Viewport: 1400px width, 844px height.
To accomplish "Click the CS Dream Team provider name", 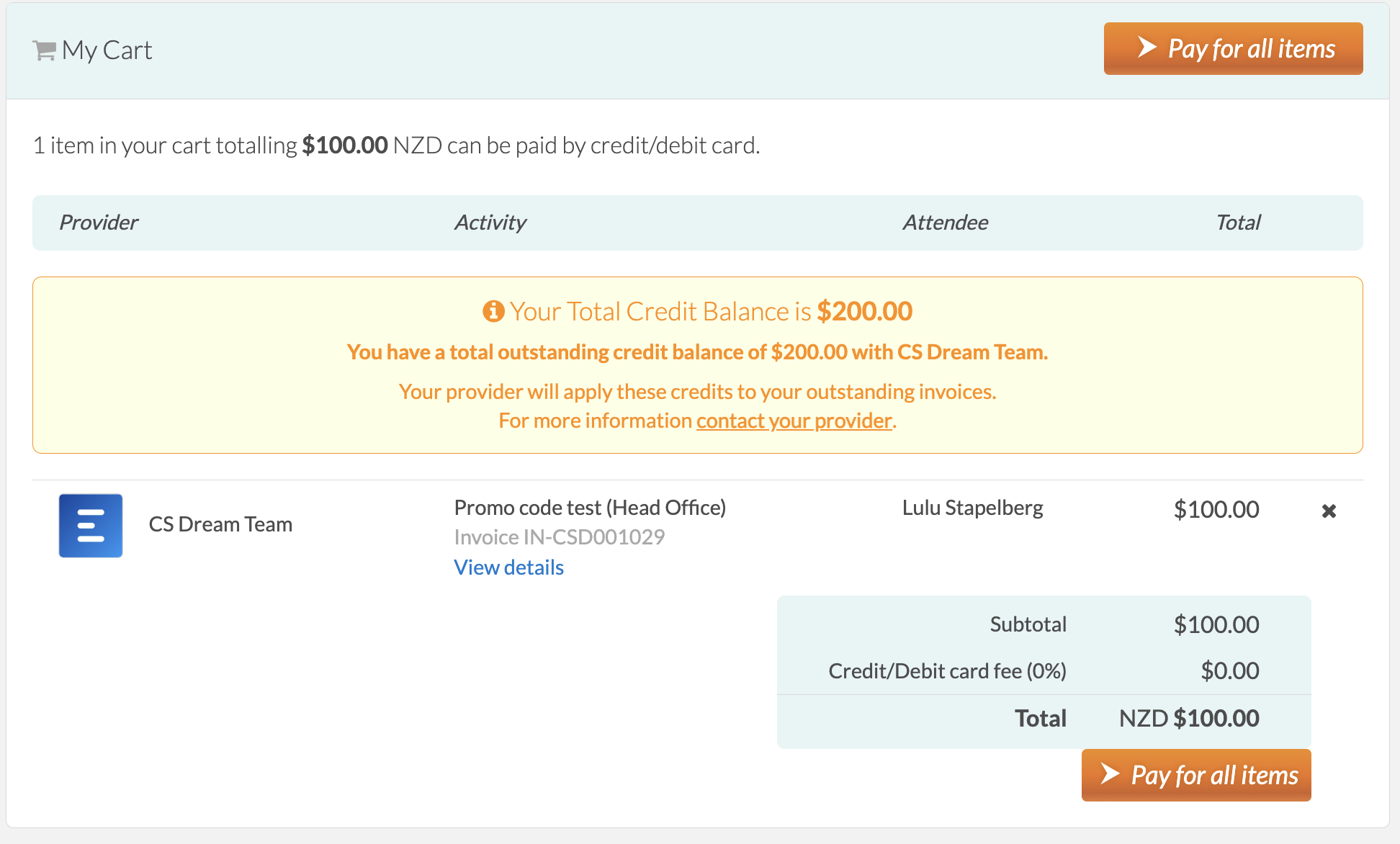I will coord(220,524).
